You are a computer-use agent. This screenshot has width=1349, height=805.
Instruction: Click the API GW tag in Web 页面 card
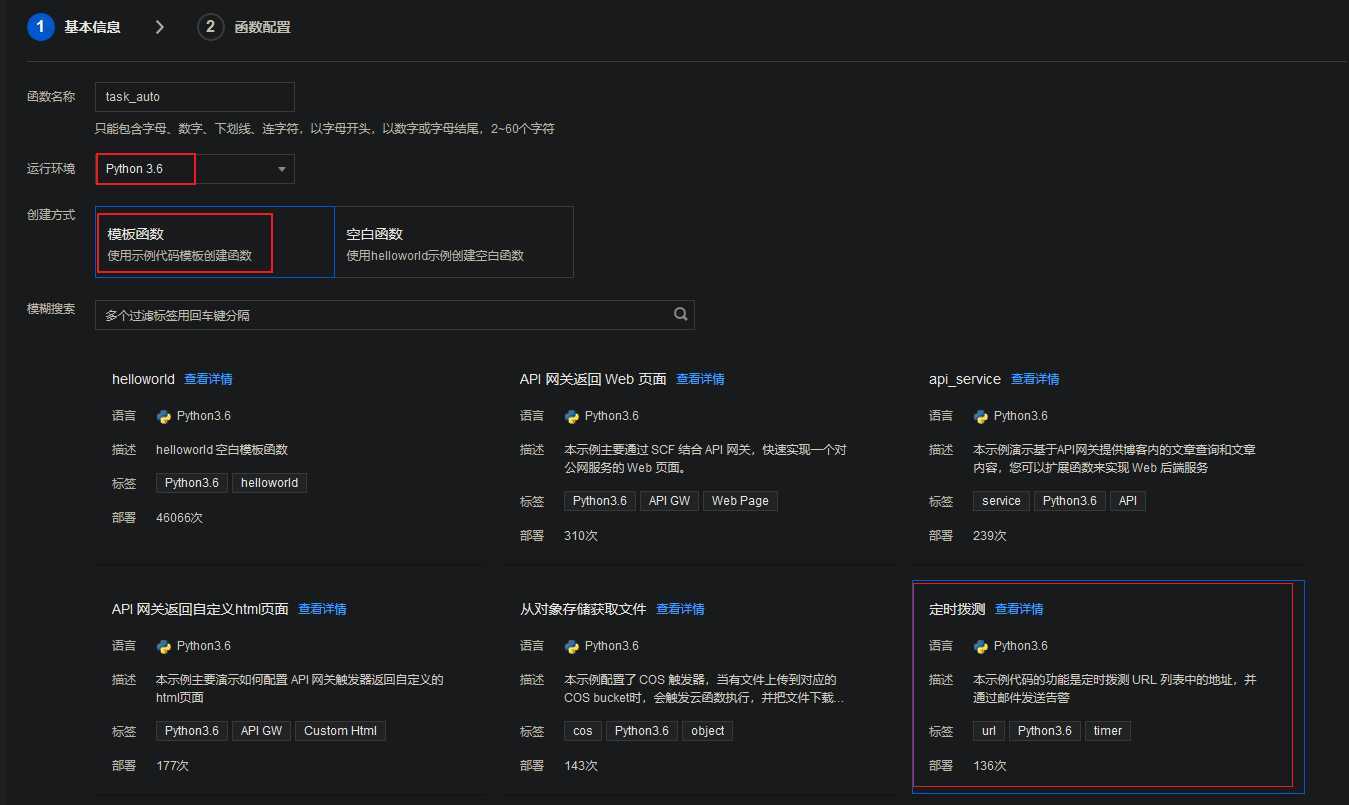(669, 501)
